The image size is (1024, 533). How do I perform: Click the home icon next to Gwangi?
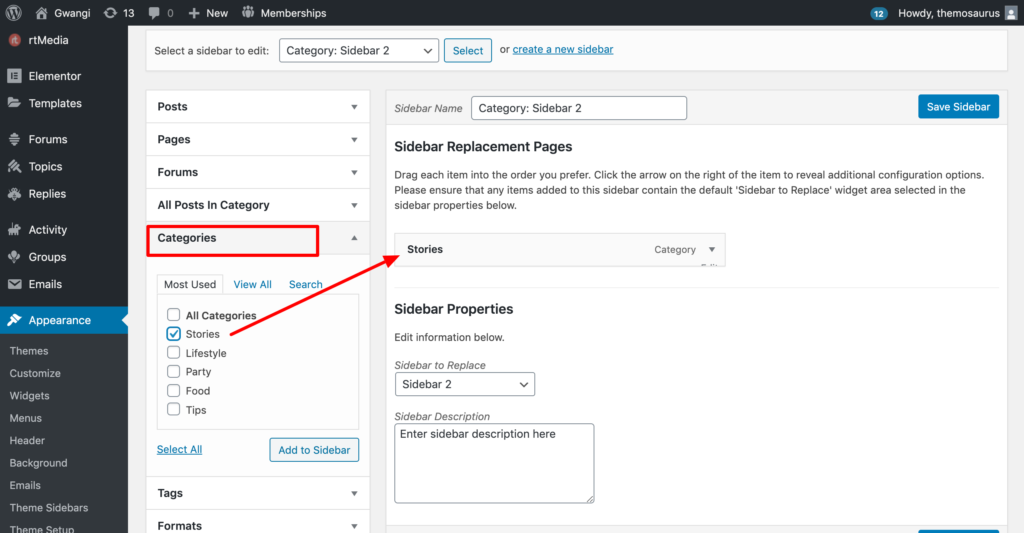pos(42,13)
